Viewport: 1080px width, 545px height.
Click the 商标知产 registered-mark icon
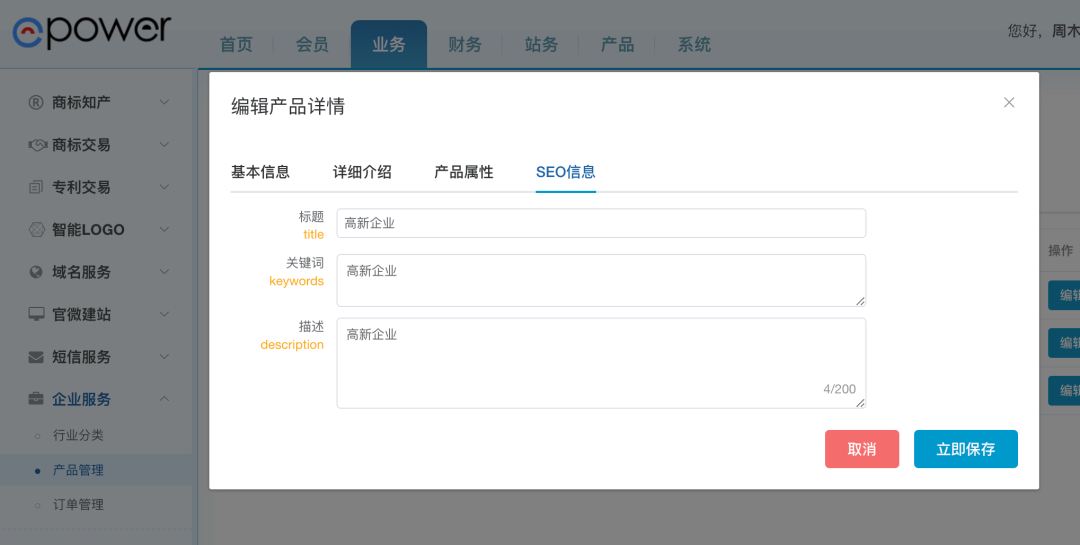pos(36,103)
